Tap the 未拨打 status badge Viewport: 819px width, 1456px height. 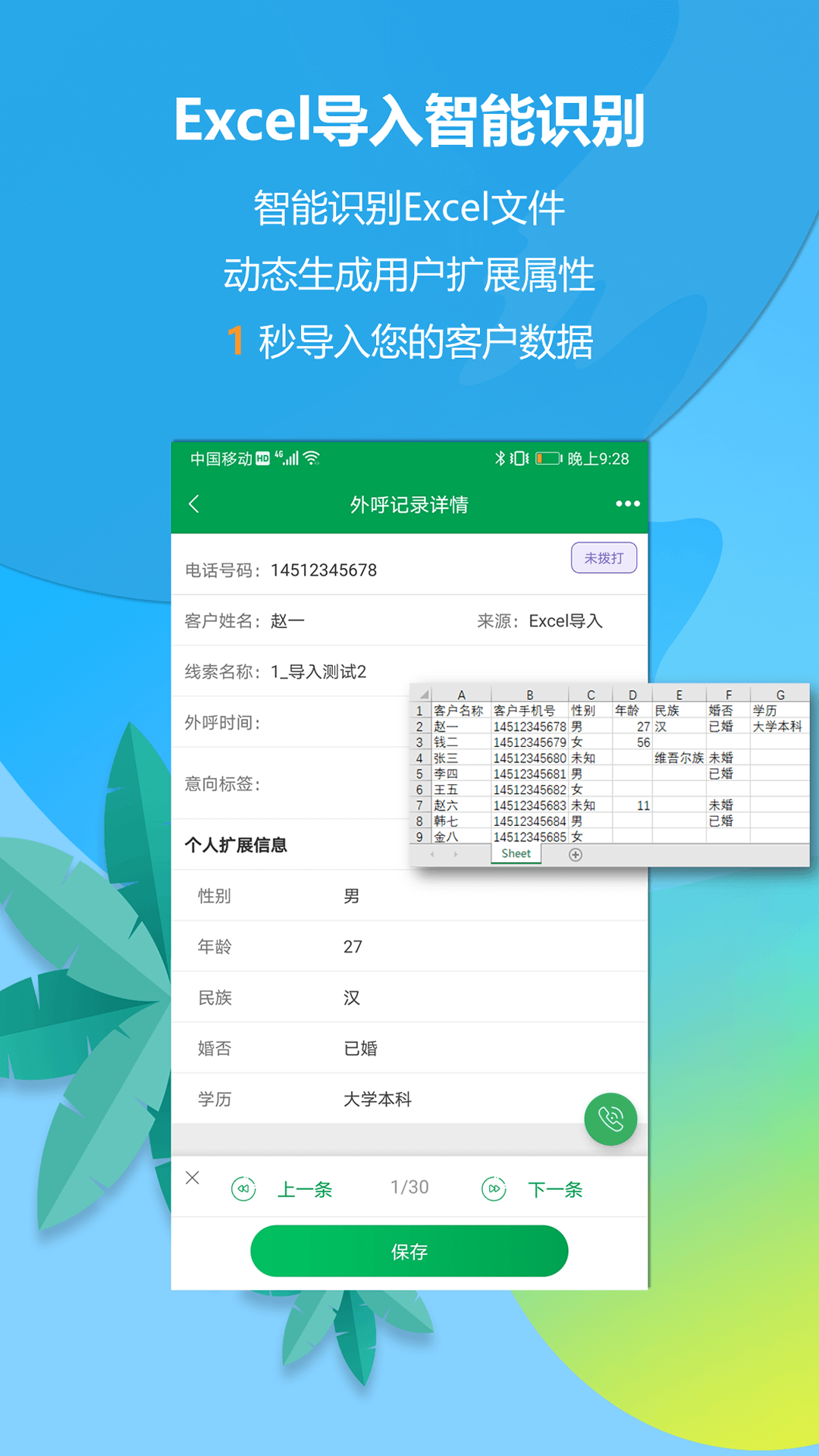pos(604,558)
